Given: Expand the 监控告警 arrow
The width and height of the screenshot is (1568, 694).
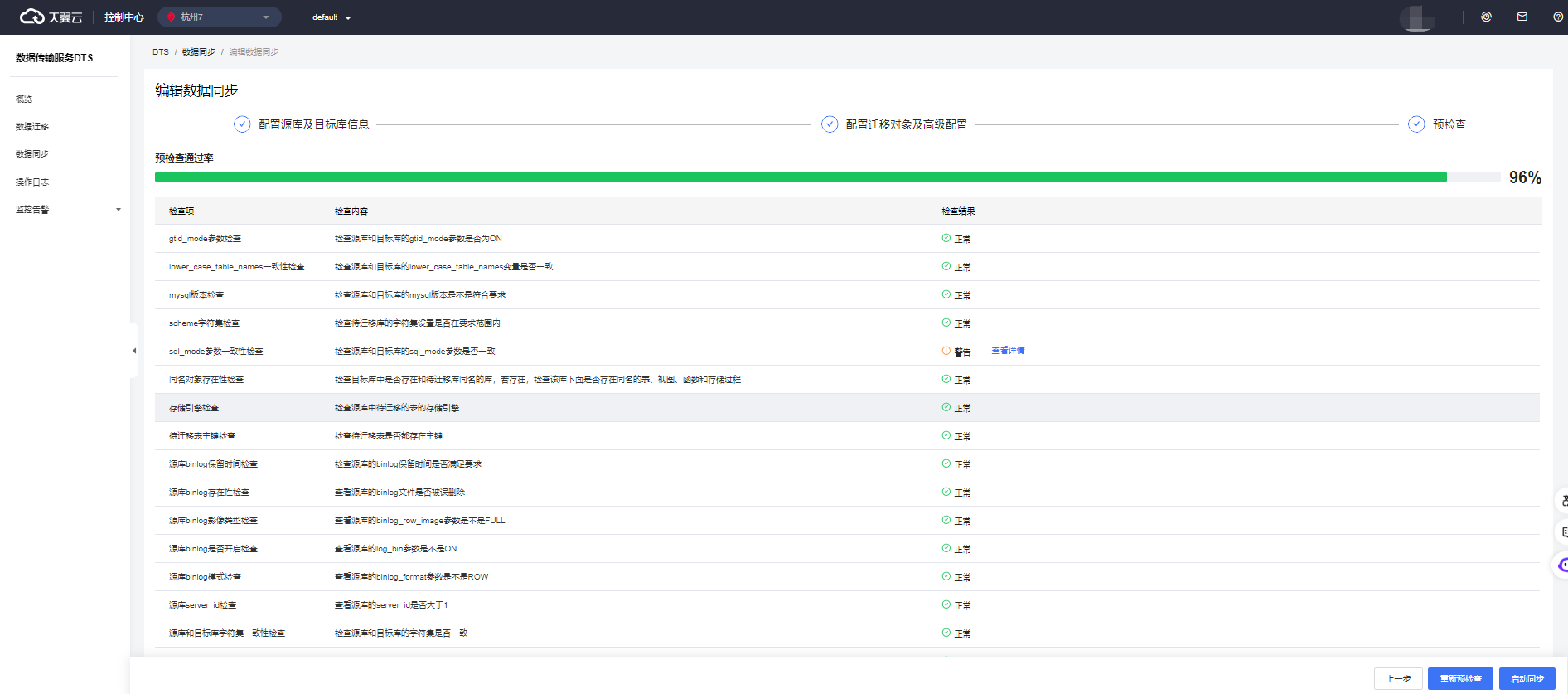Looking at the screenshot, I should 119,210.
